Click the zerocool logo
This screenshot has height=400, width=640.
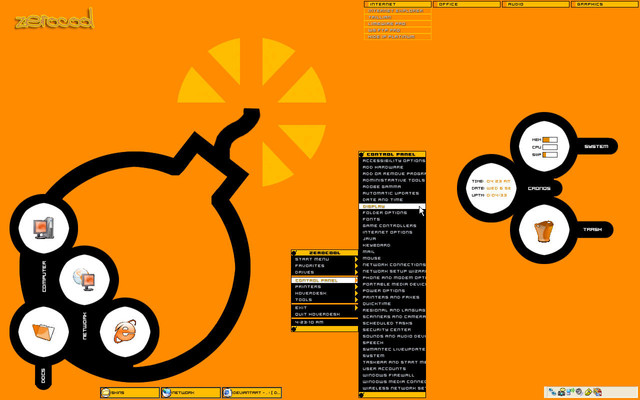click(55, 19)
